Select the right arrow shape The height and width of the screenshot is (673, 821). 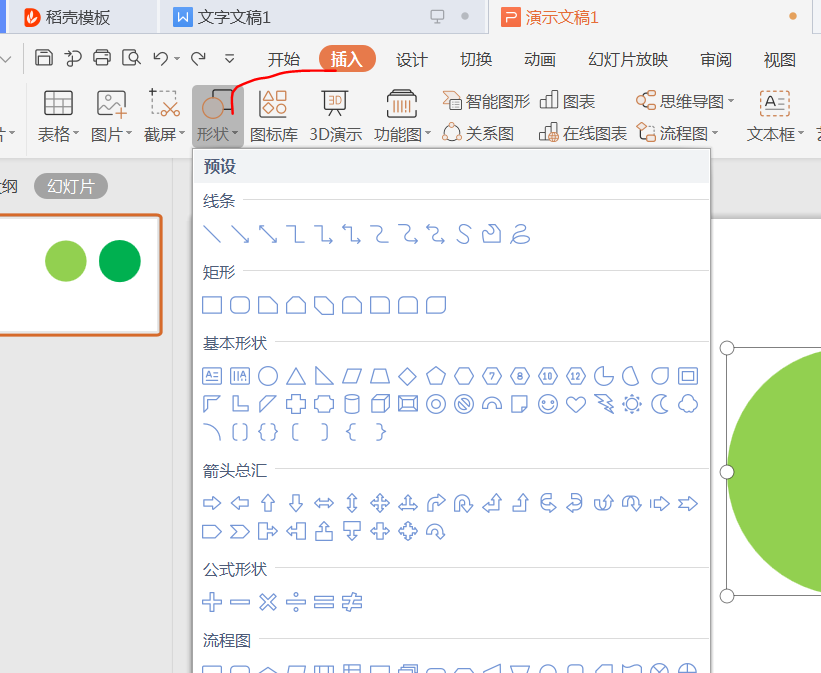tap(212, 503)
